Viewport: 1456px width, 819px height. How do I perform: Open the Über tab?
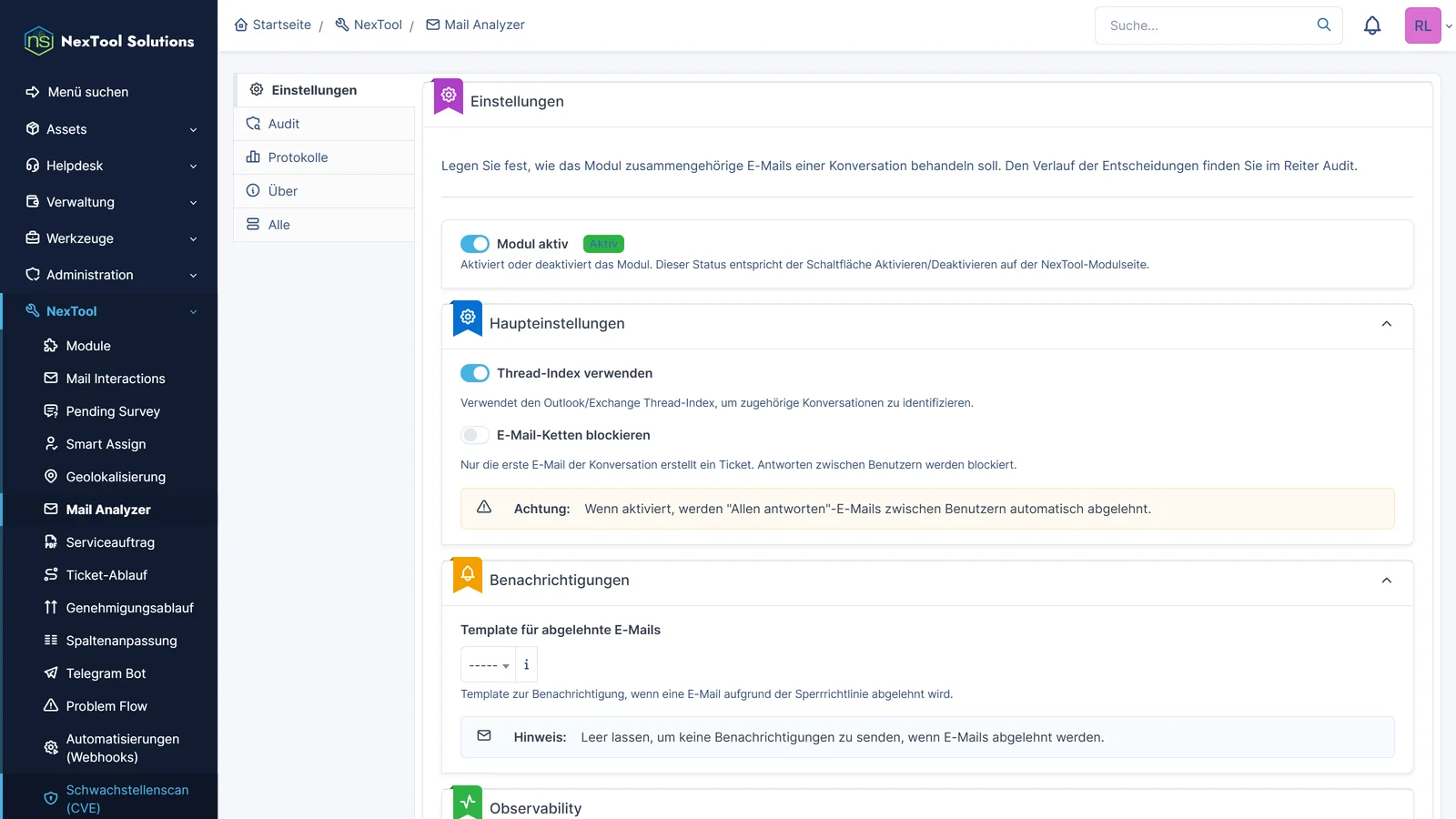324,191
